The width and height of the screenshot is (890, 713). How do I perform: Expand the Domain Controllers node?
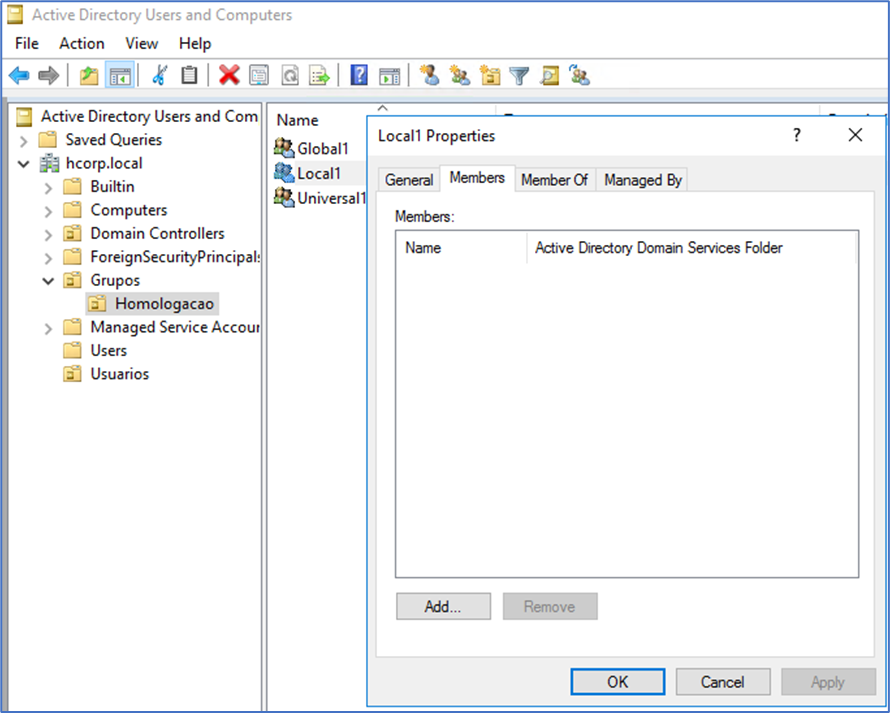48,234
